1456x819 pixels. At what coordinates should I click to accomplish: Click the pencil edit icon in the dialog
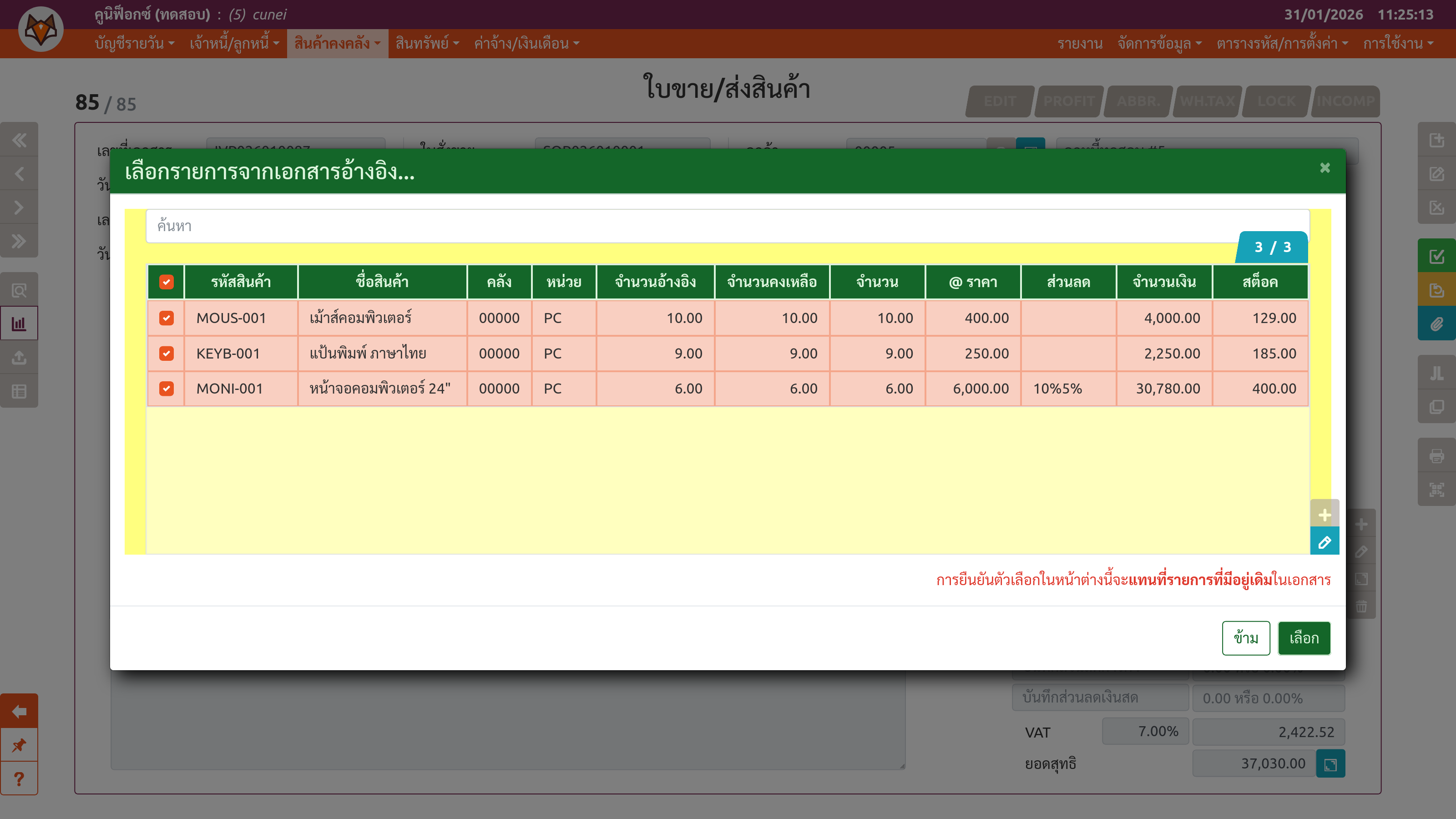pyautogui.click(x=1324, y=543)
